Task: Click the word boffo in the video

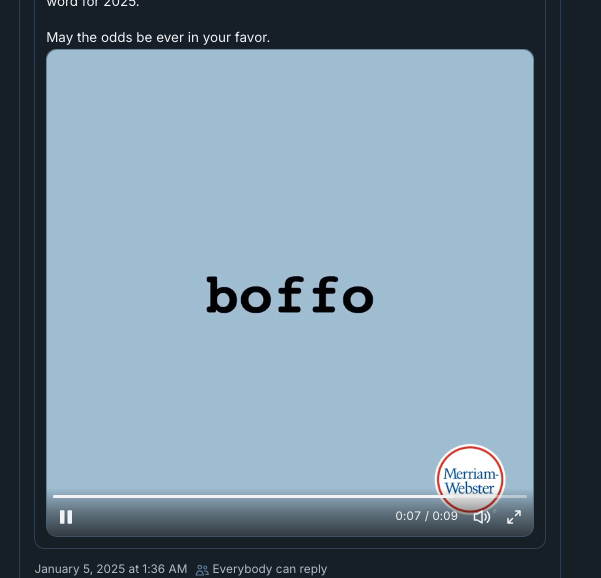Action: pyautogui.click(x=290, y=295)
